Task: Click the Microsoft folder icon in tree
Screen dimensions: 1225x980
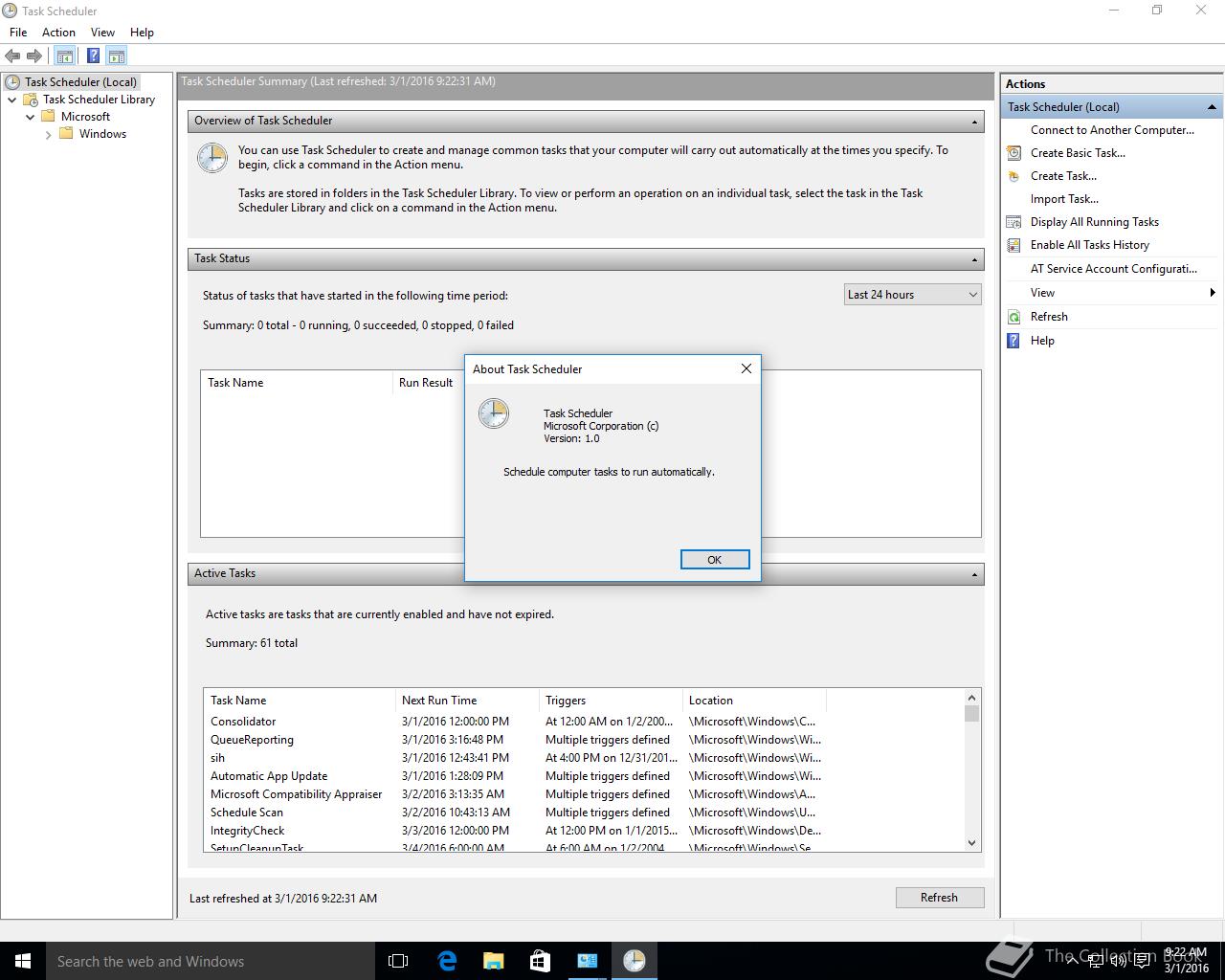Action: click(48, 117)
